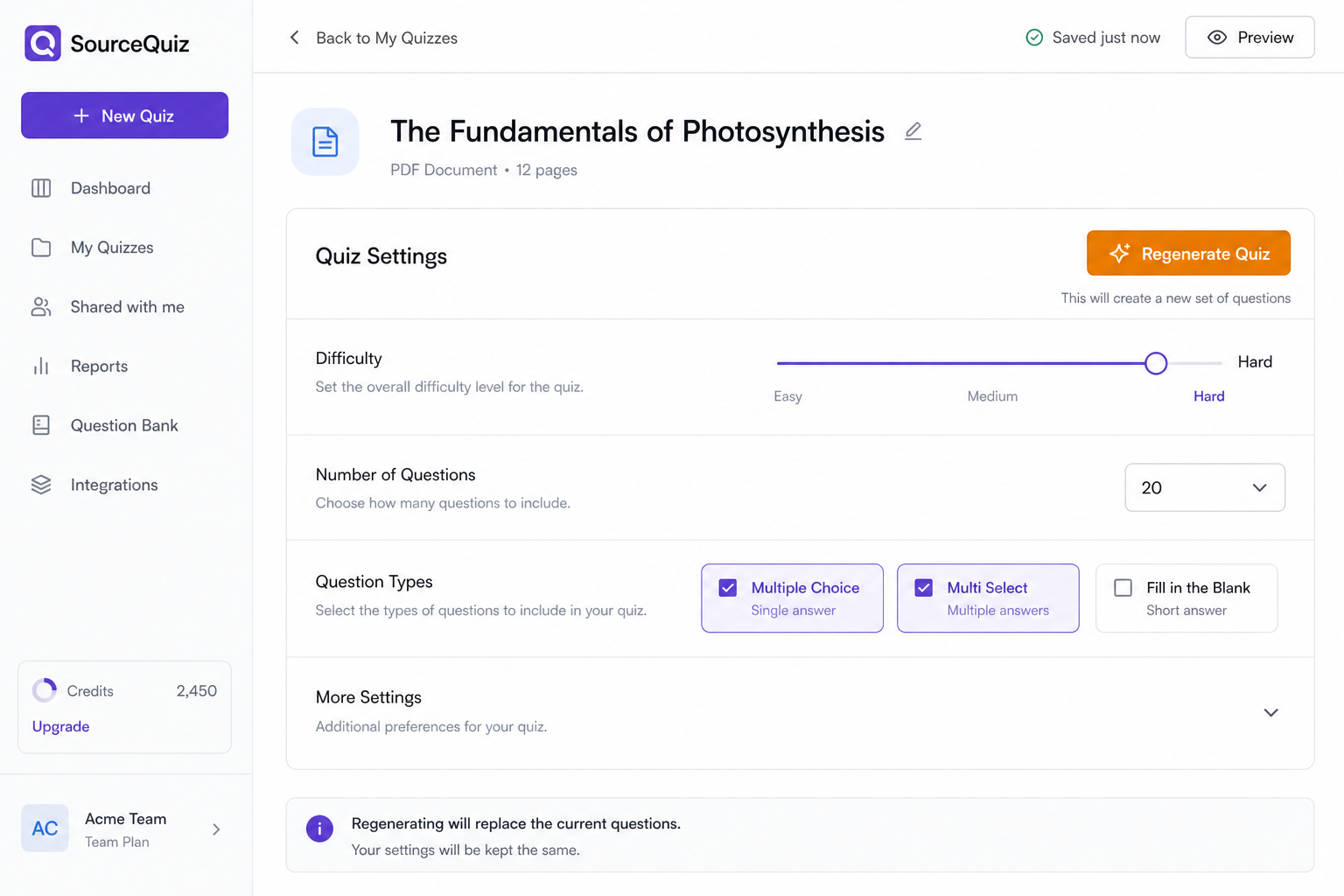Click the plus icon on New Quiz
Viewport: 1344px width, 896px height.
(x=81, y=115)
